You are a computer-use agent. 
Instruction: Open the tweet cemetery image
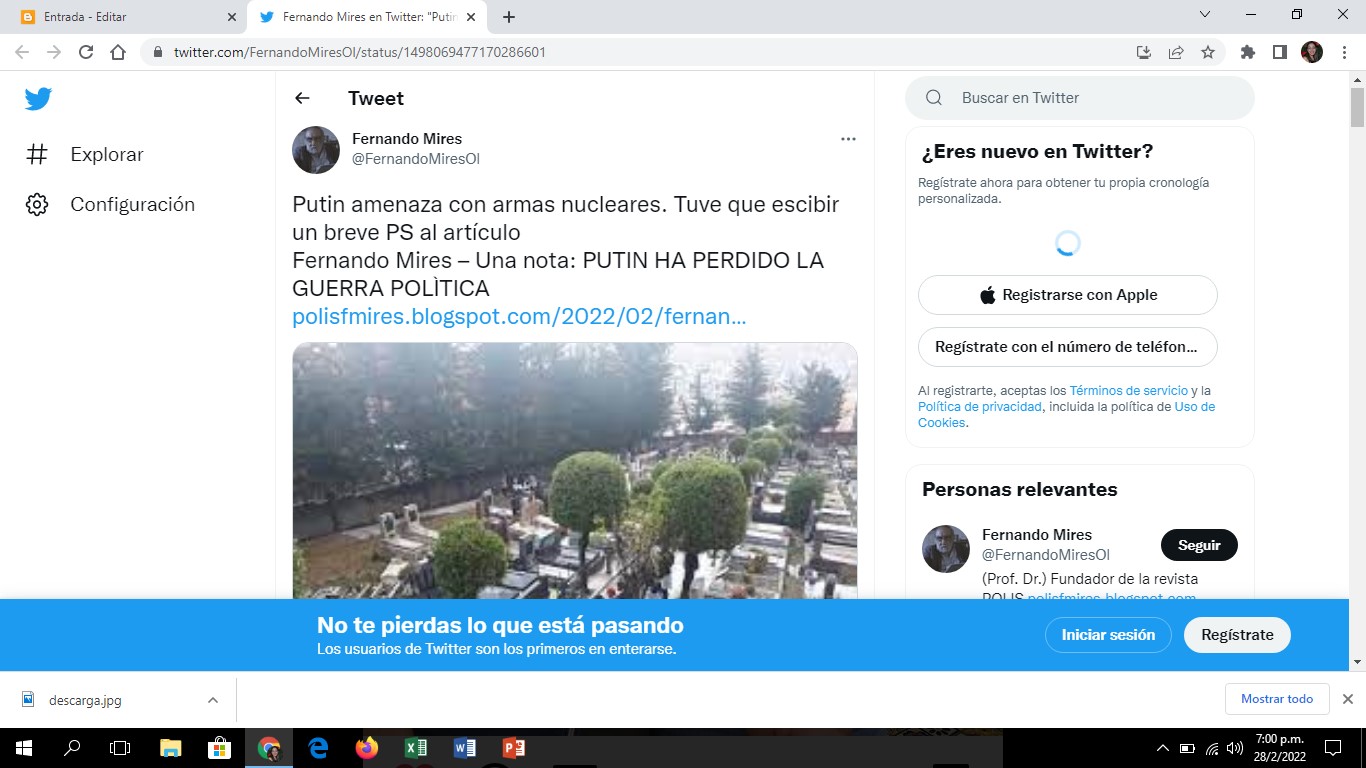click(575, 470)
